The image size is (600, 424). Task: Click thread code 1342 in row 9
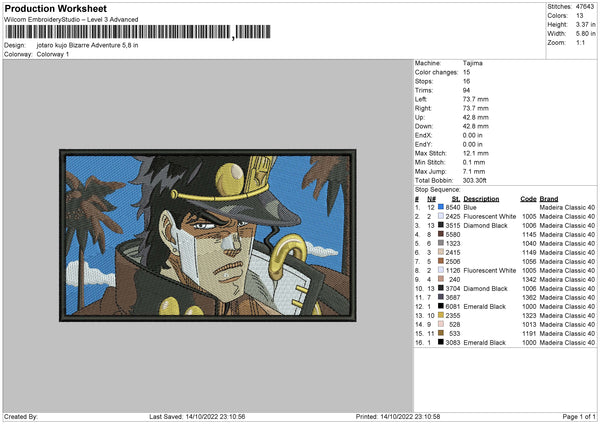pyautogui.click(x=530, y=279)
